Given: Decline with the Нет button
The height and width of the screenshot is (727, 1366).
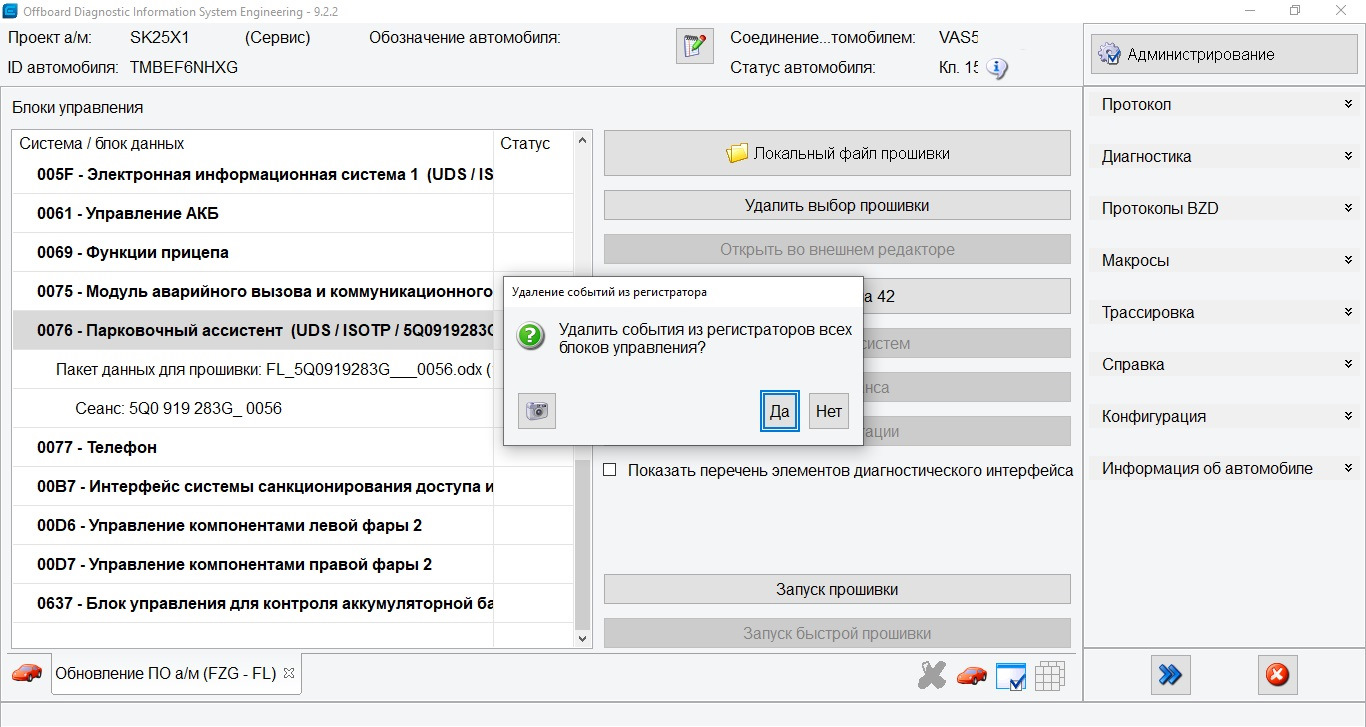Looking at the screenshot, I should [x=829, y=411].
